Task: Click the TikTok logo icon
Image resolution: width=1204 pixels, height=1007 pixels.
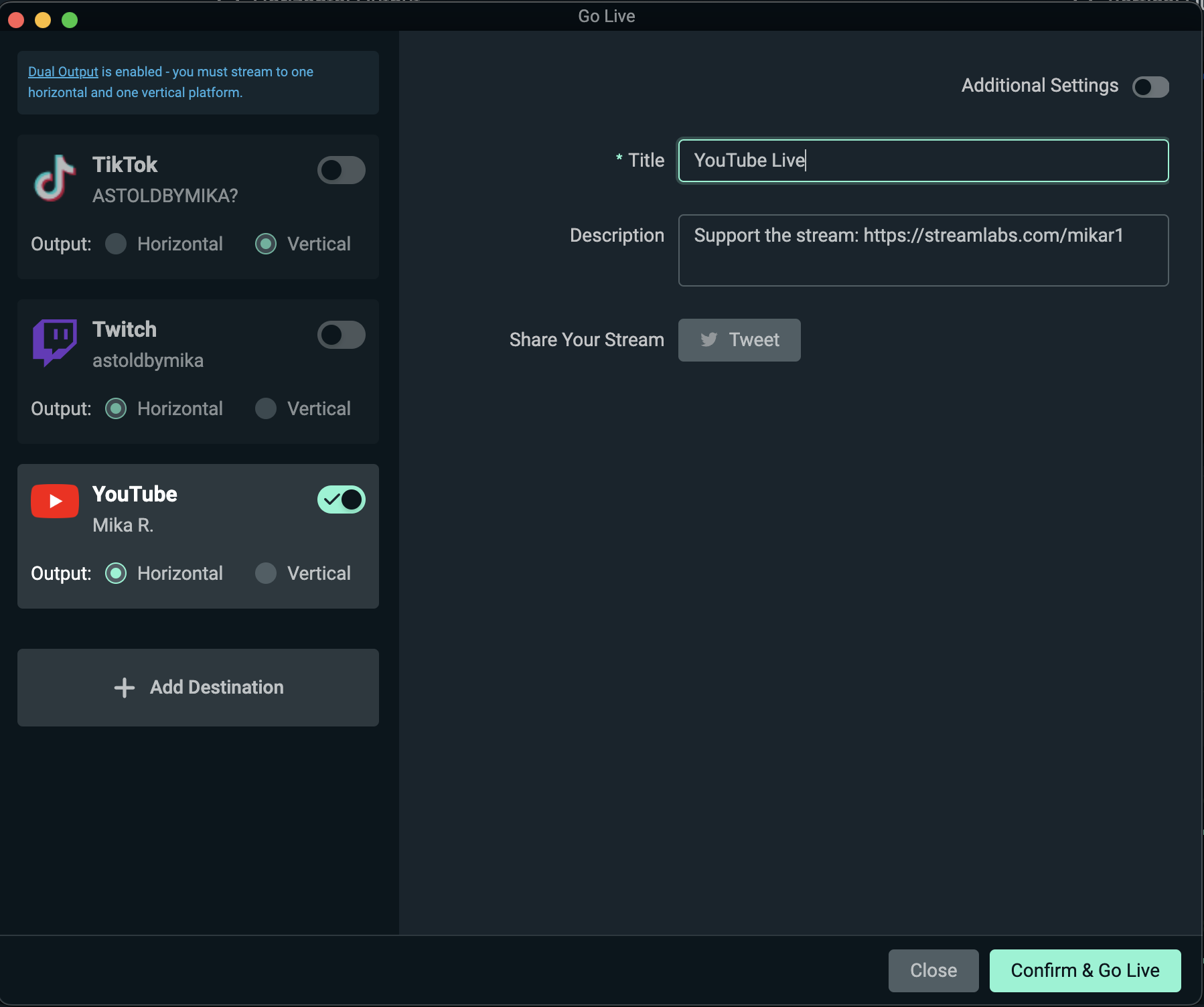Action: tap(55, 179)
